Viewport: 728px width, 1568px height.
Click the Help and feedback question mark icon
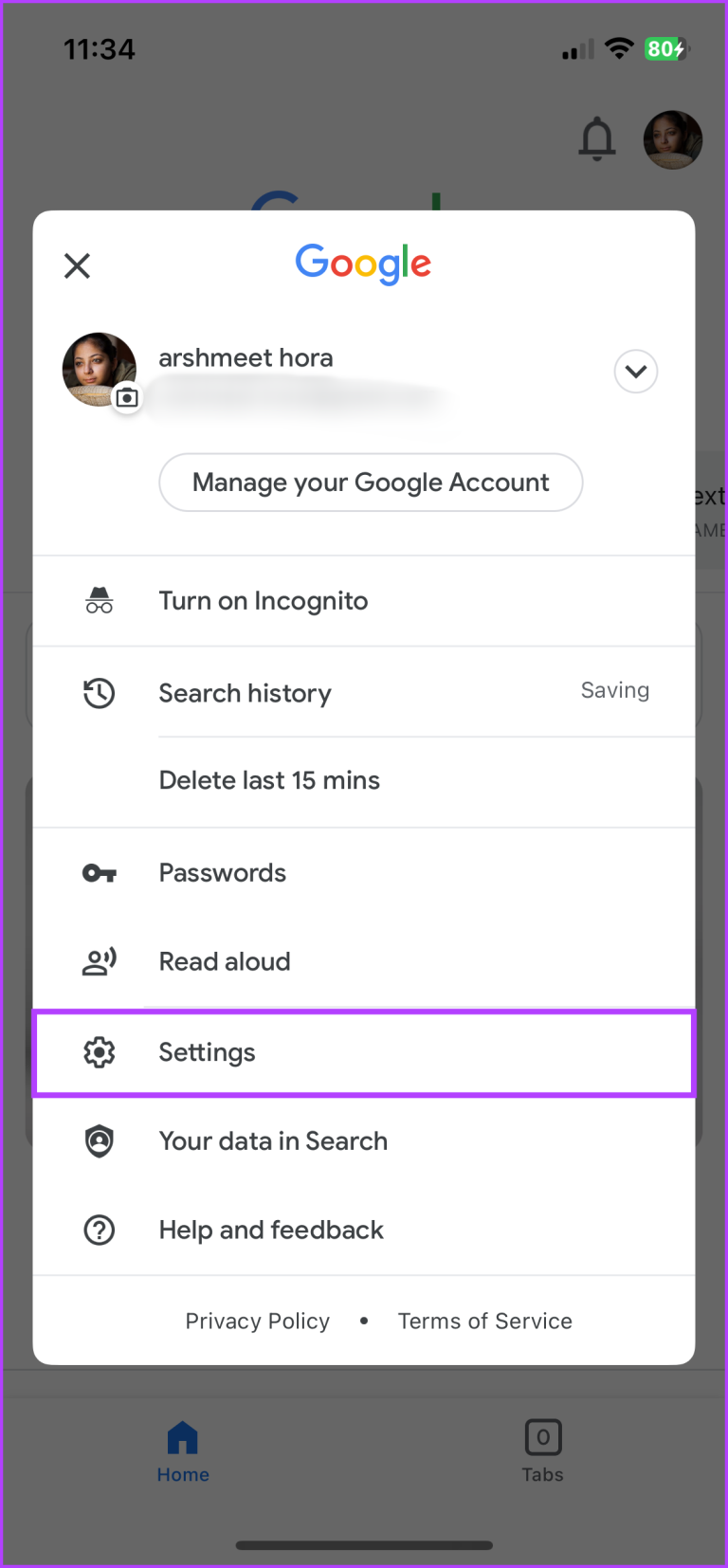pyautogui.click(x=99, y=1230)
